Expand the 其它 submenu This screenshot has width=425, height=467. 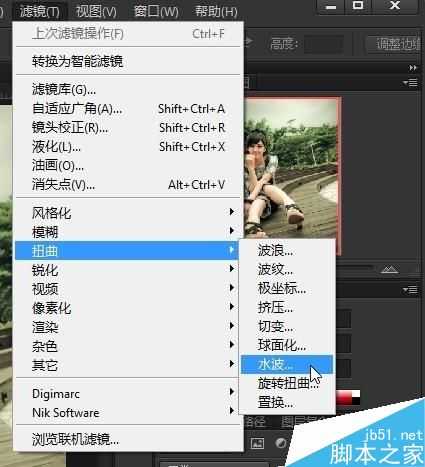[x=128, y=365]
